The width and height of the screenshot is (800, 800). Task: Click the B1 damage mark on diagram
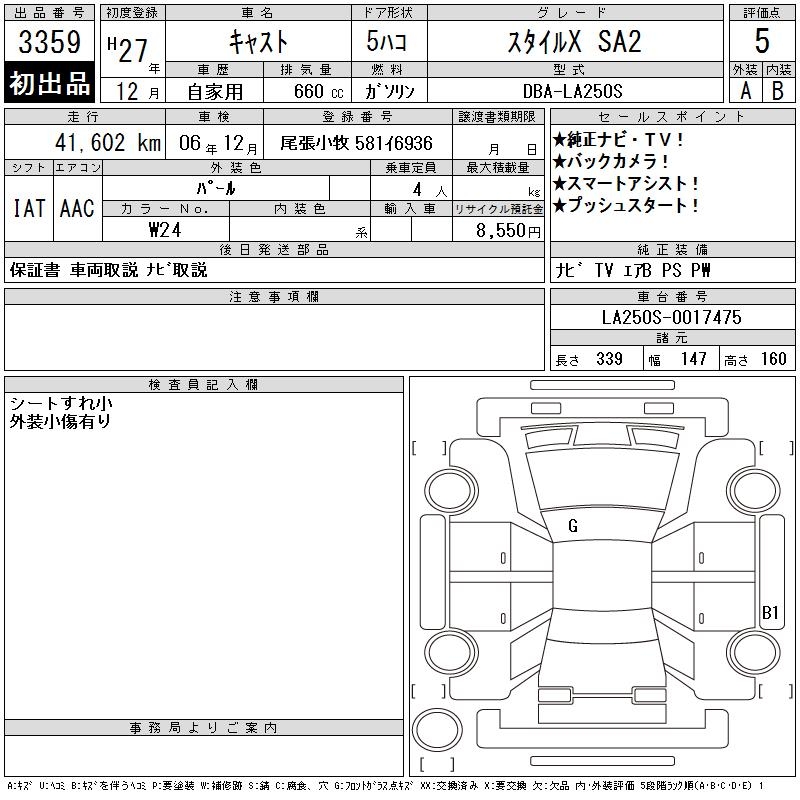pos(770,612)
